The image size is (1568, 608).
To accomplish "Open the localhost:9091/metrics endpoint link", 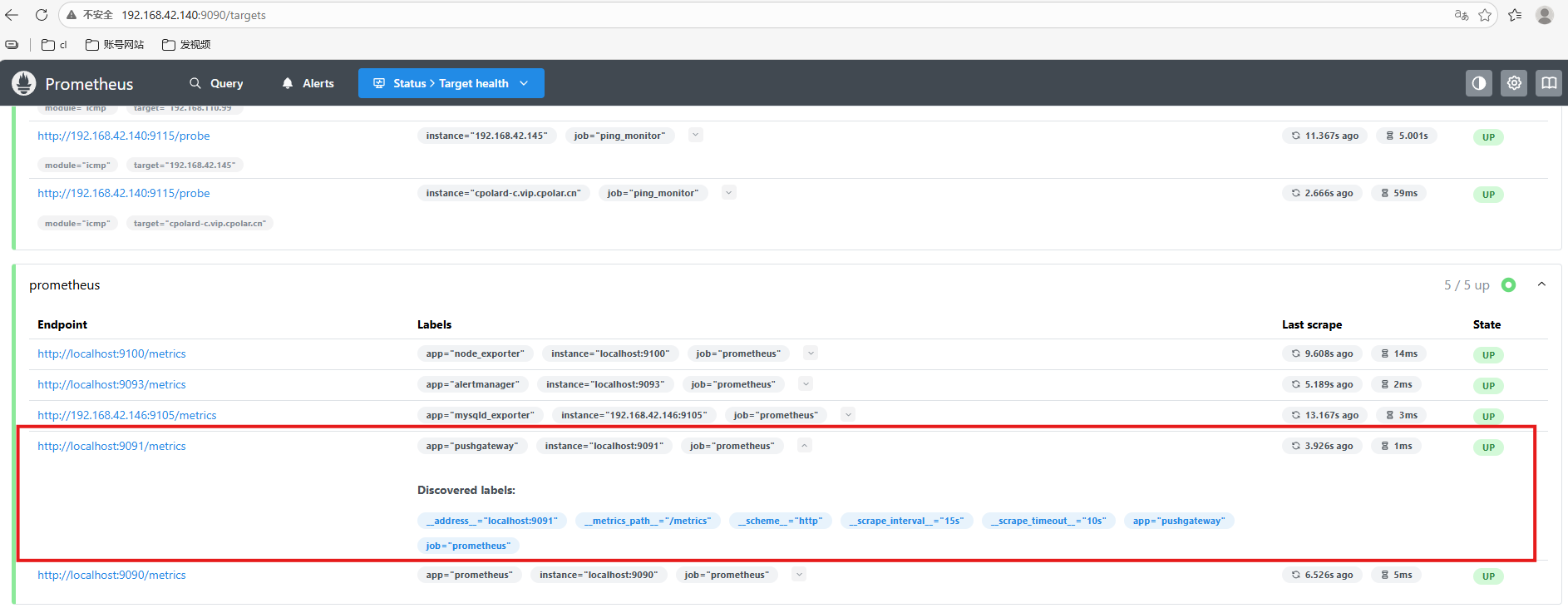I will coord(111,447).
